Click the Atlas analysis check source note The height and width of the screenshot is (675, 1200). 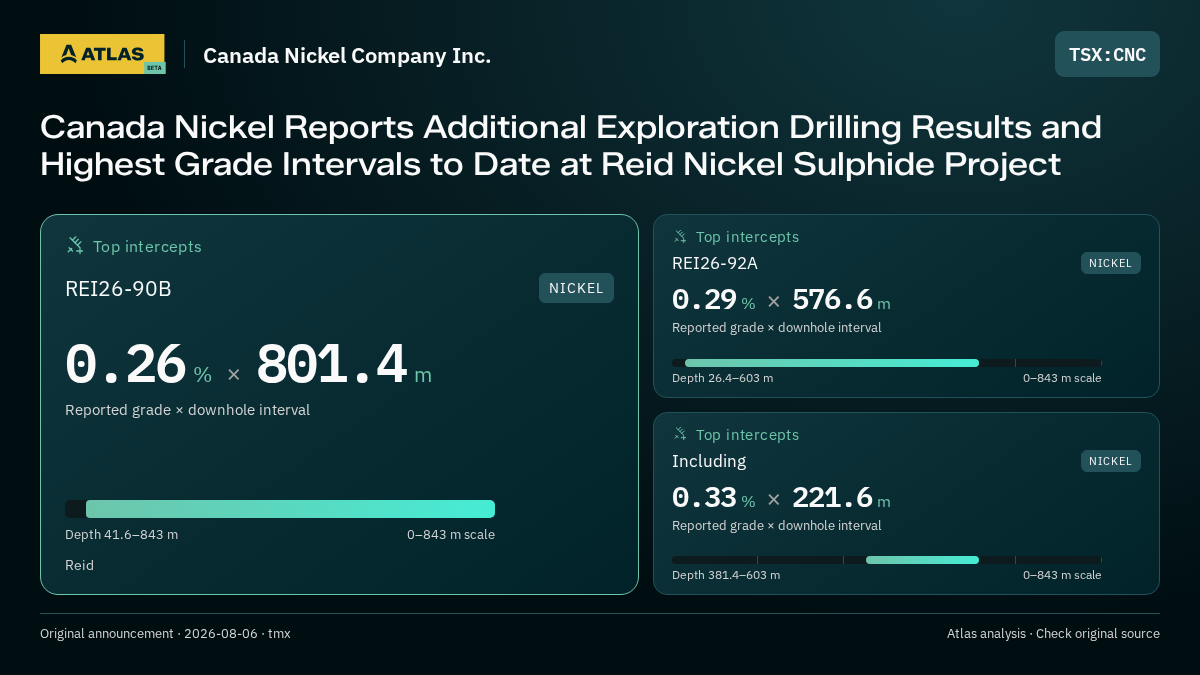point(1053,634)
